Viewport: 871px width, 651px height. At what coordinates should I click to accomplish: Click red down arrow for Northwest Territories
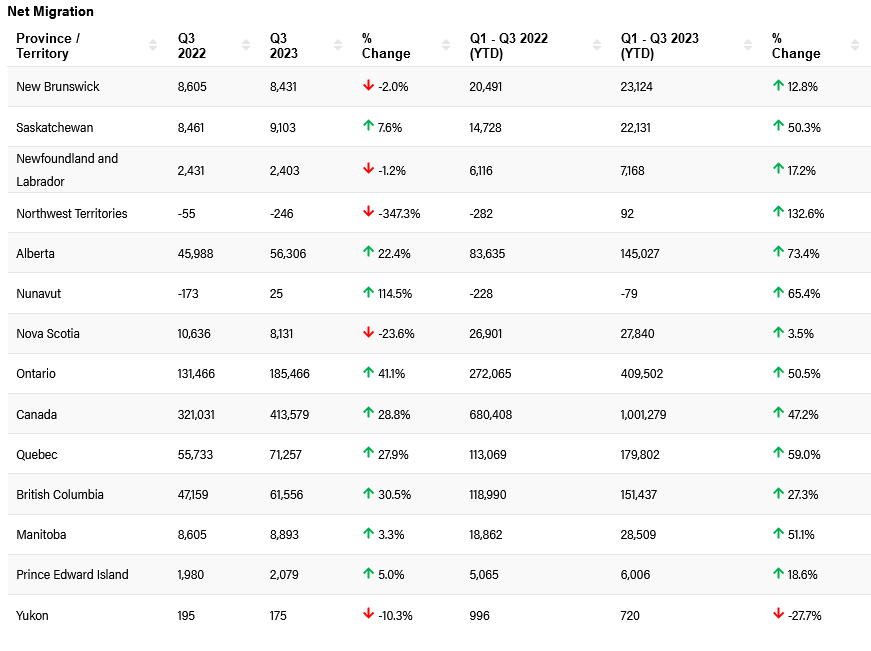click(x=368, y=212)
